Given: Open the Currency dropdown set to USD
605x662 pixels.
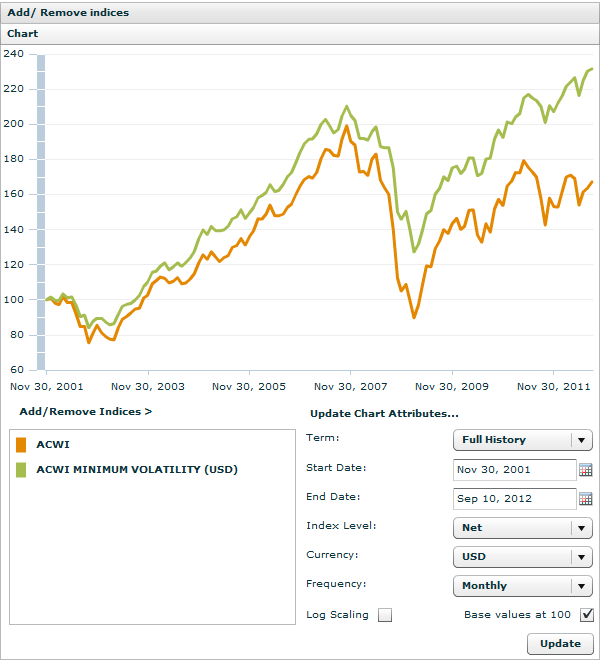Looking at the screenshot, I should [523, 557].
